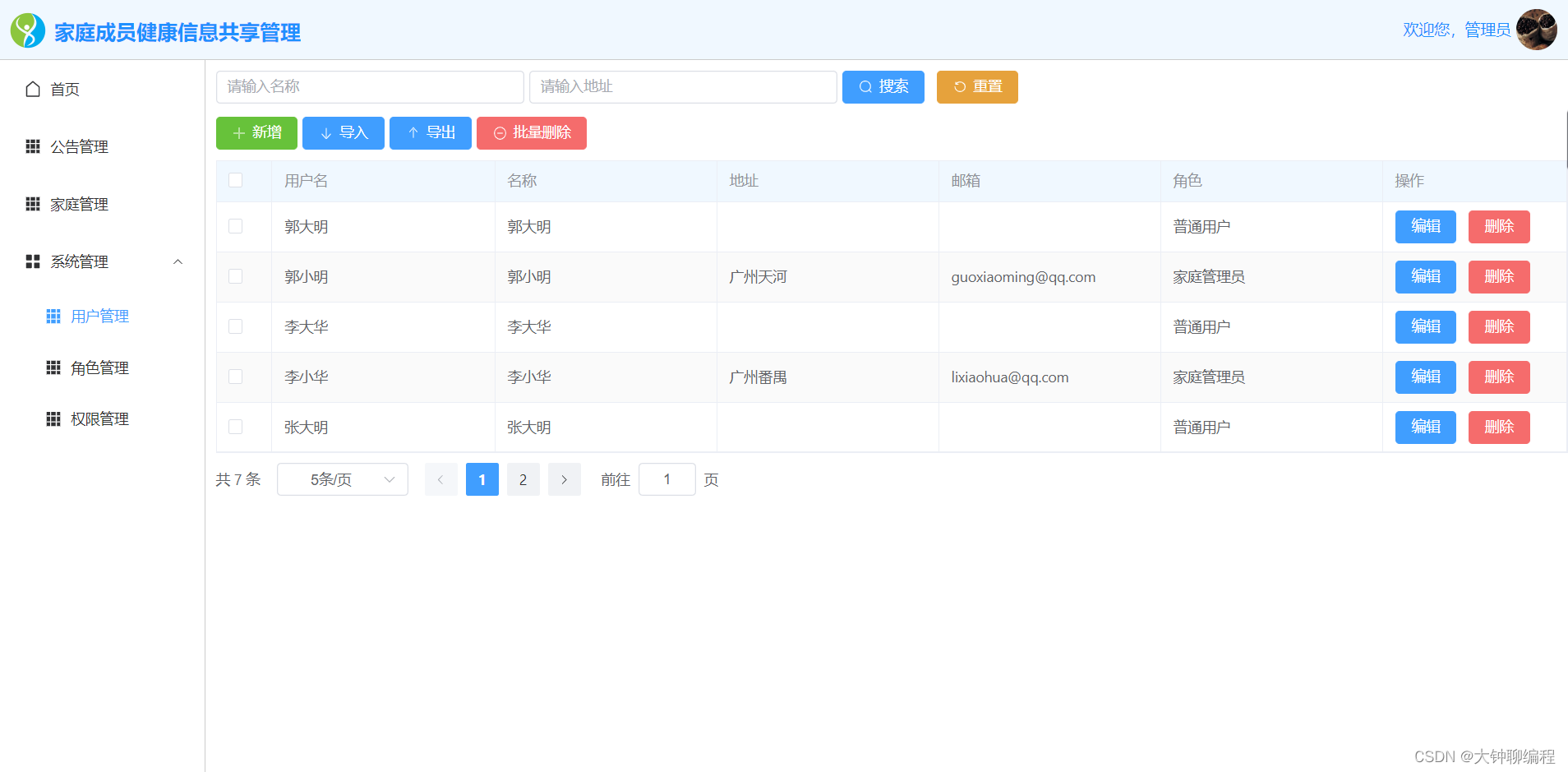Click the home icon next to 首页
The width and height of the screenshot is (1568, 772).
tap(33, 88)
